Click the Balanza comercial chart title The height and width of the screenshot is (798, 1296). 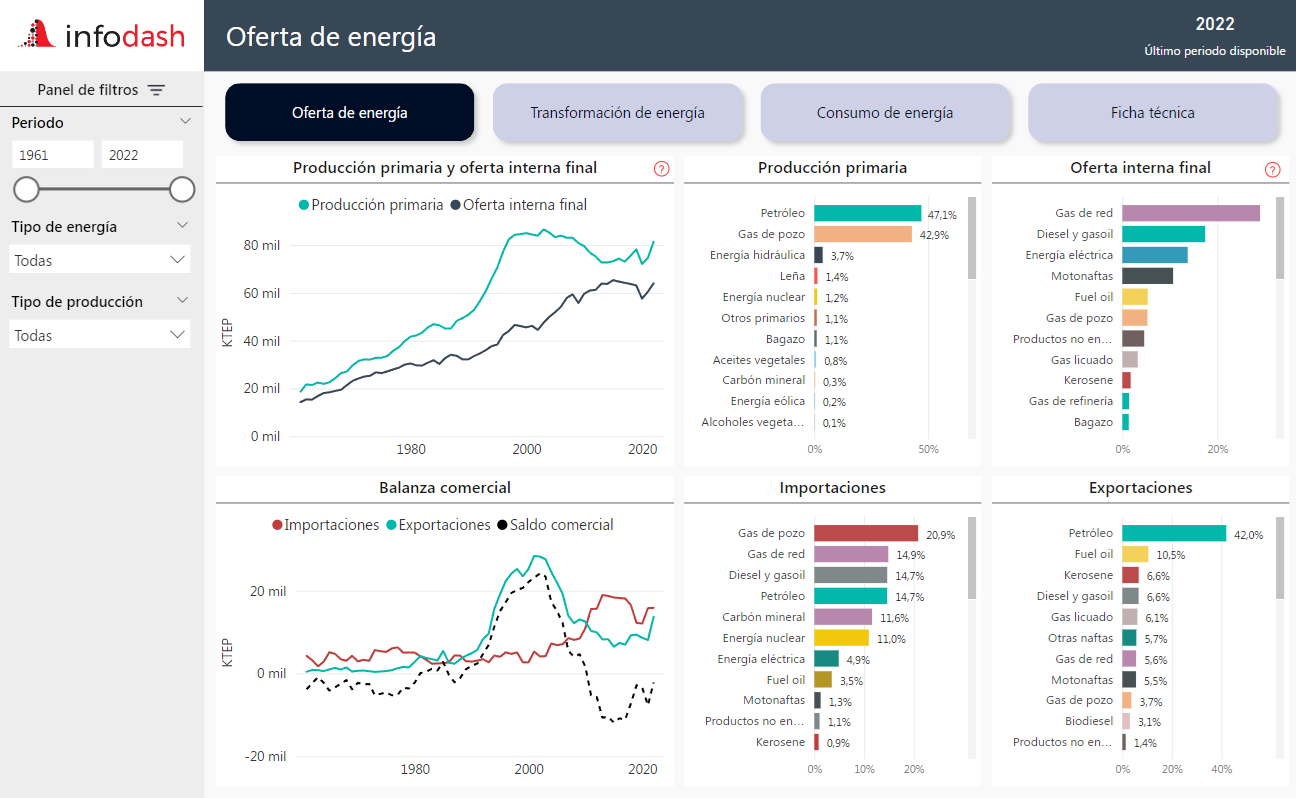[x=445, y=488]
